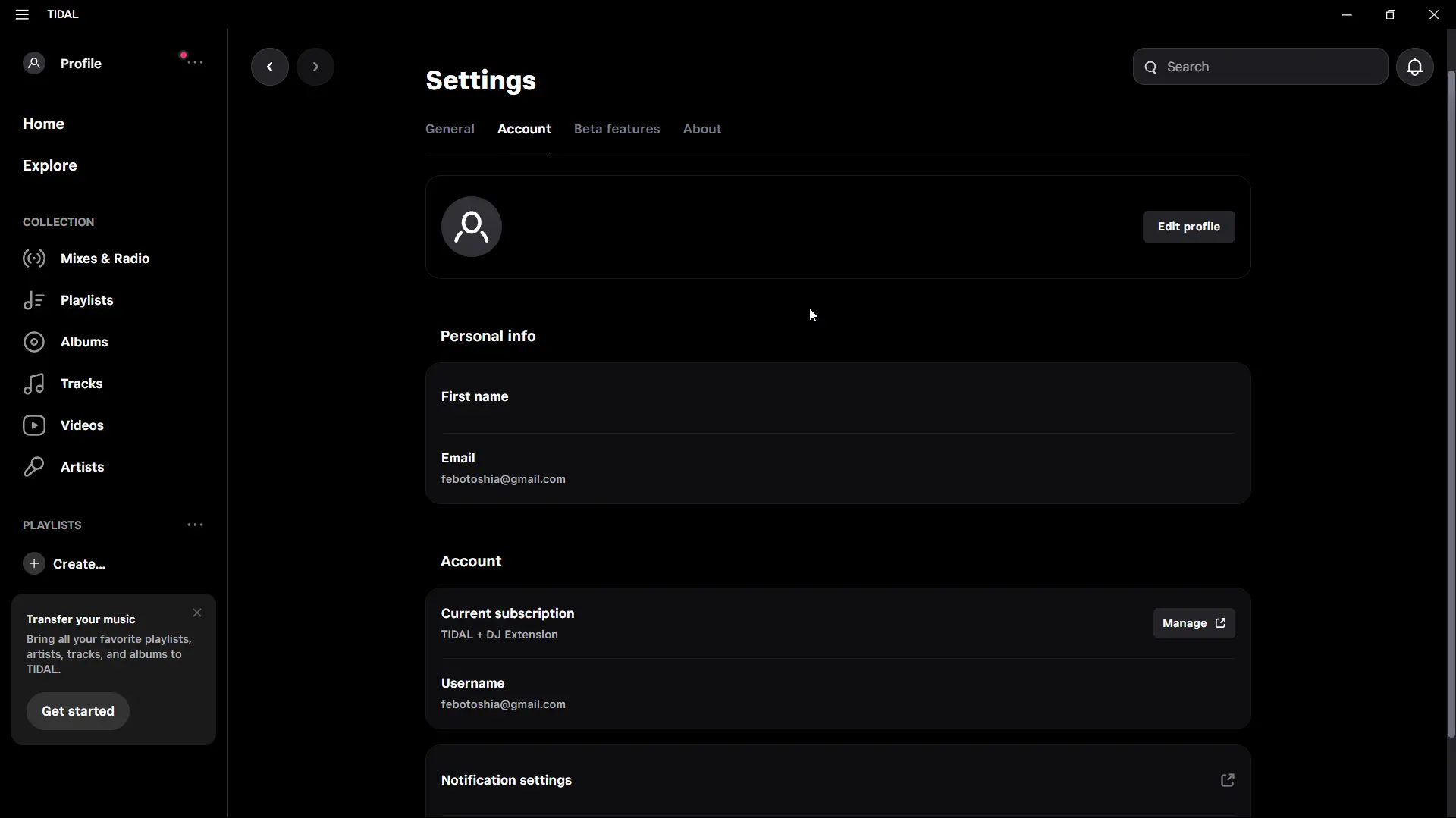This screenshot has width=1456, height=818.
Task: Open the Playlists section options menu
Action: (195, 525)
